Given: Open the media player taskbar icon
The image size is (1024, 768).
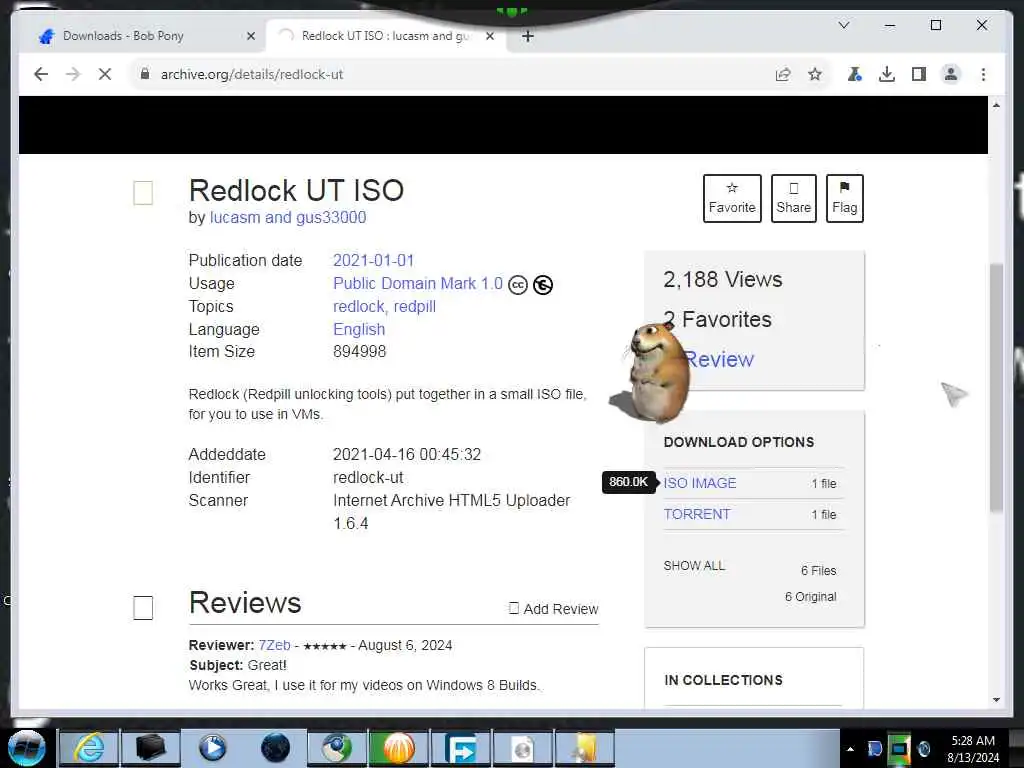Looking at the screenshot, I should point(212,748).
